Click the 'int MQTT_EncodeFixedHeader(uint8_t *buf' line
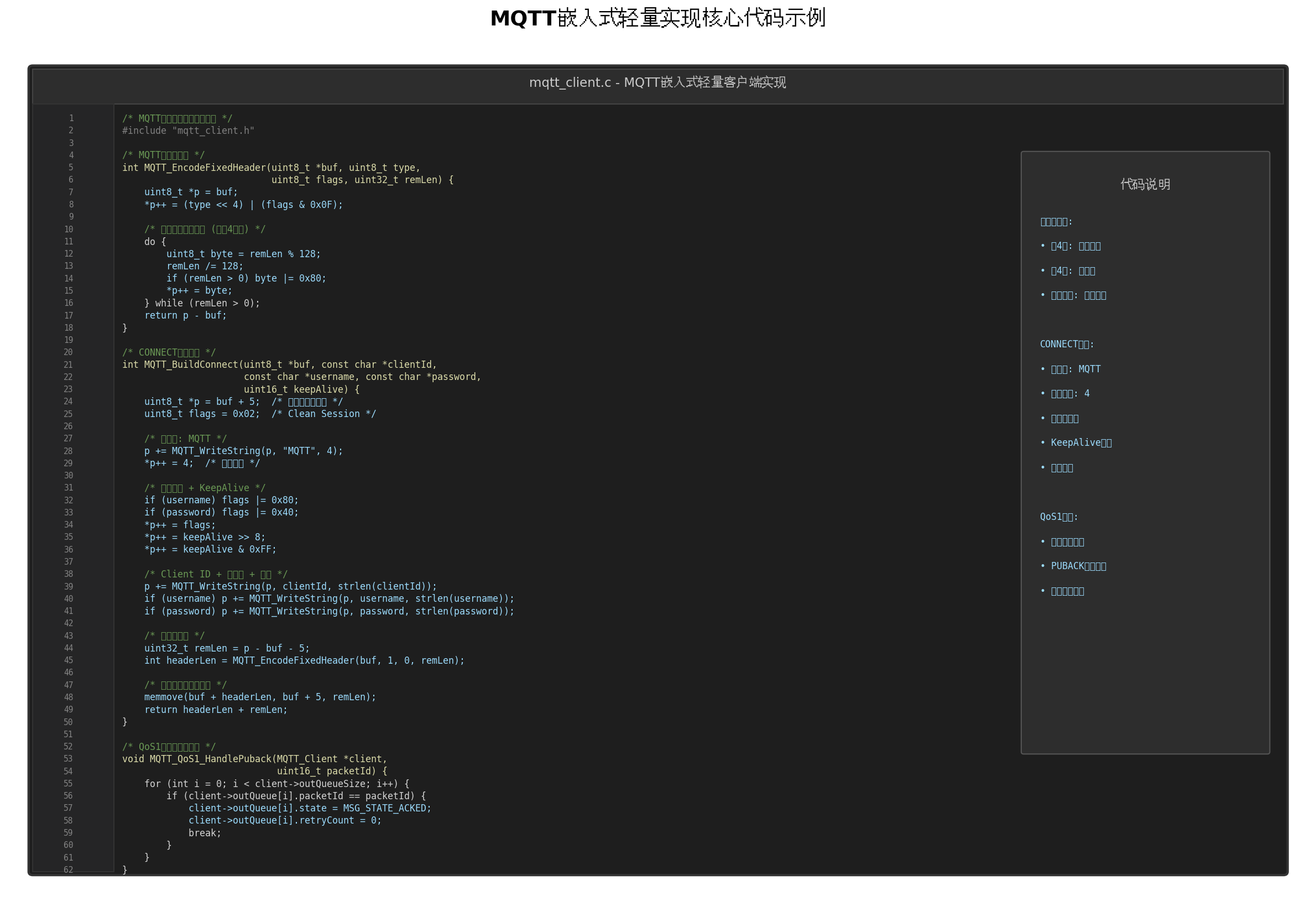 tap(271, 168)
